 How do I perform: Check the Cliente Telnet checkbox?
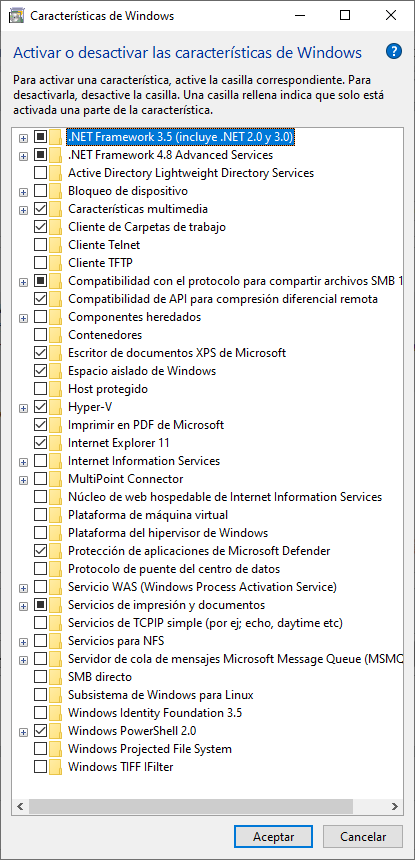(x=41, y=245)
